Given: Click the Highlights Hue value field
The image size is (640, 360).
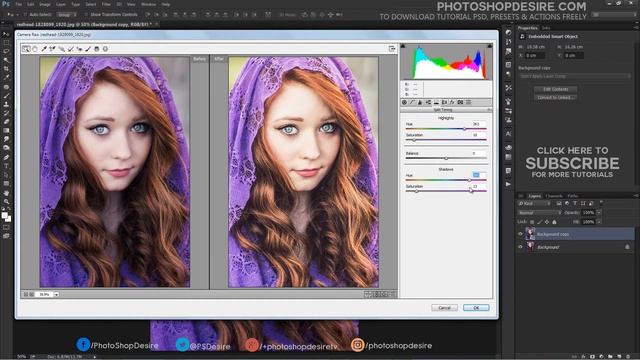Looking at the screenshot, I should [478, 124].
